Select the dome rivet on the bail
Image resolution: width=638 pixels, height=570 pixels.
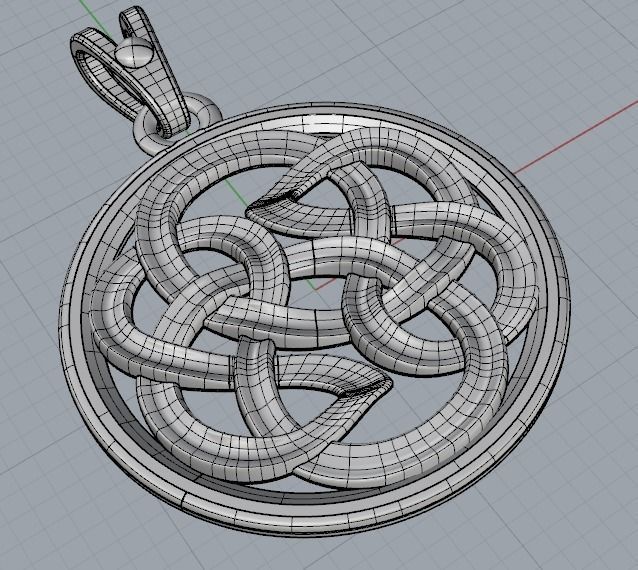point(134,52)
